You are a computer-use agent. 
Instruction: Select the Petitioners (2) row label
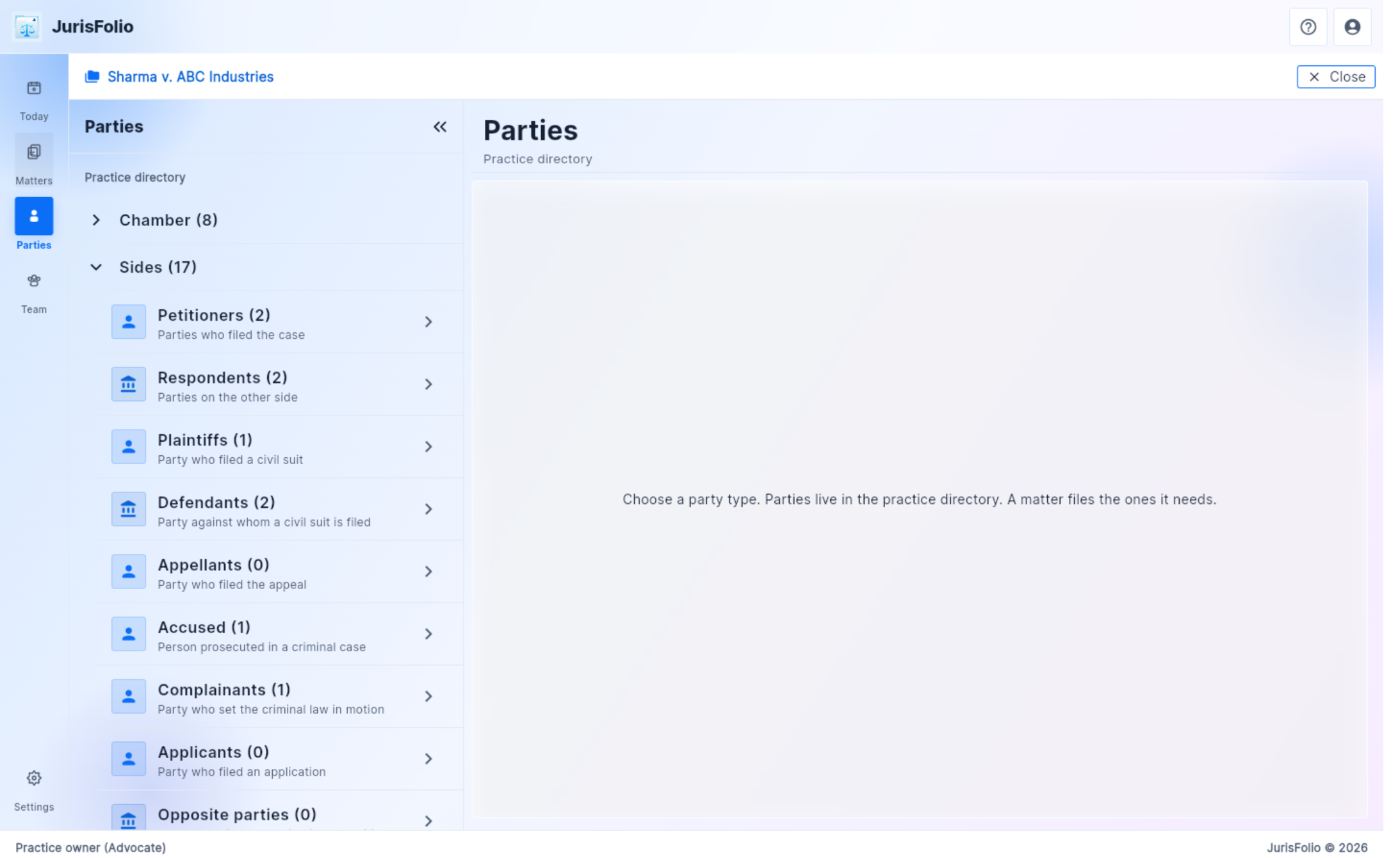(214, 315)
